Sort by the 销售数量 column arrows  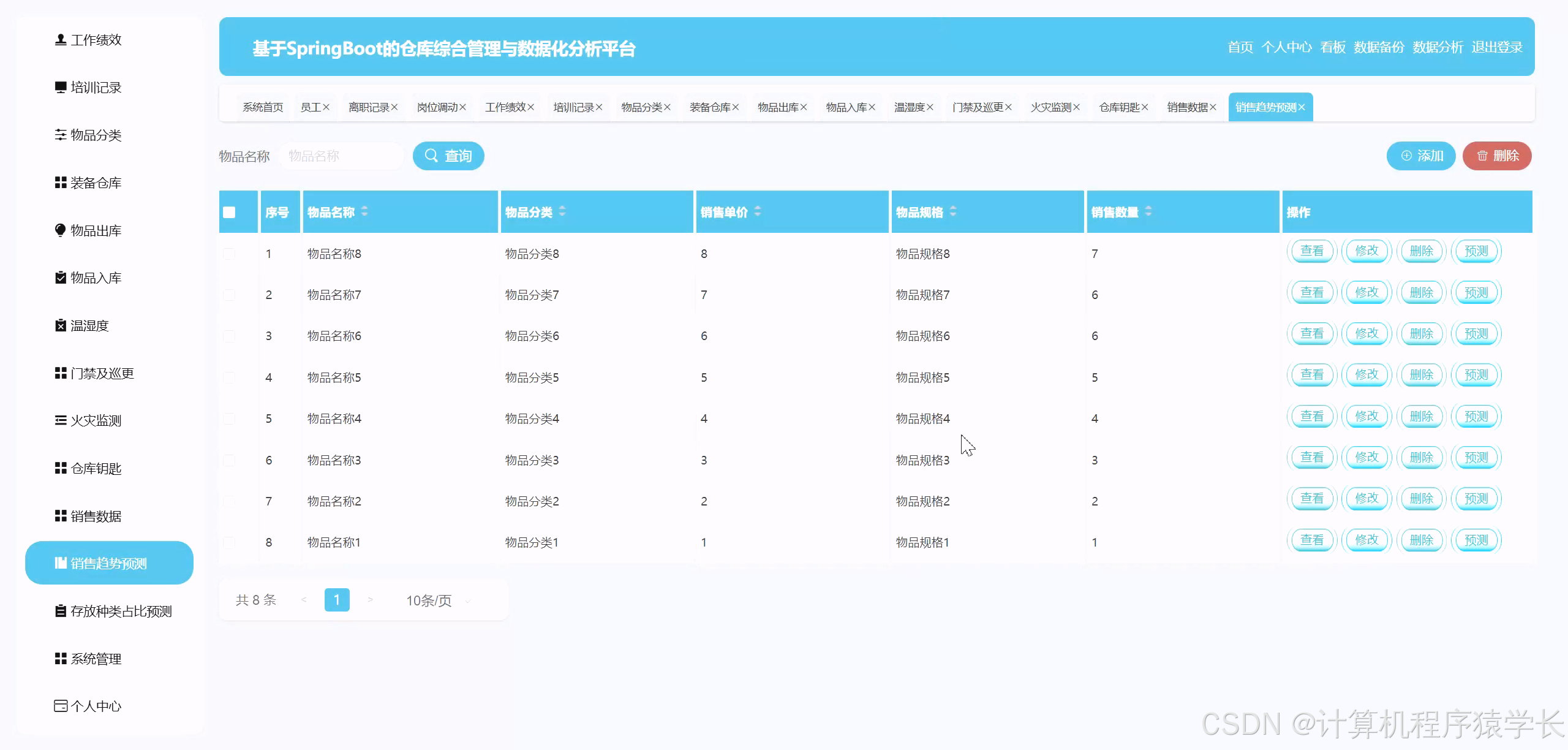tap(1148, 211)
